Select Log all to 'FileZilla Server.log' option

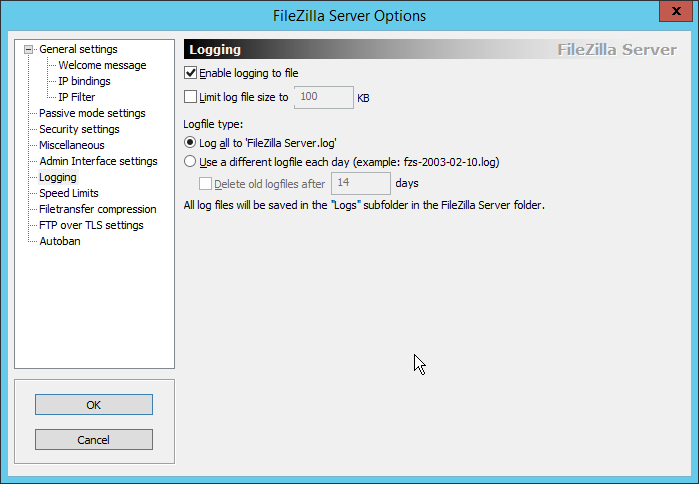pos(190,143)
